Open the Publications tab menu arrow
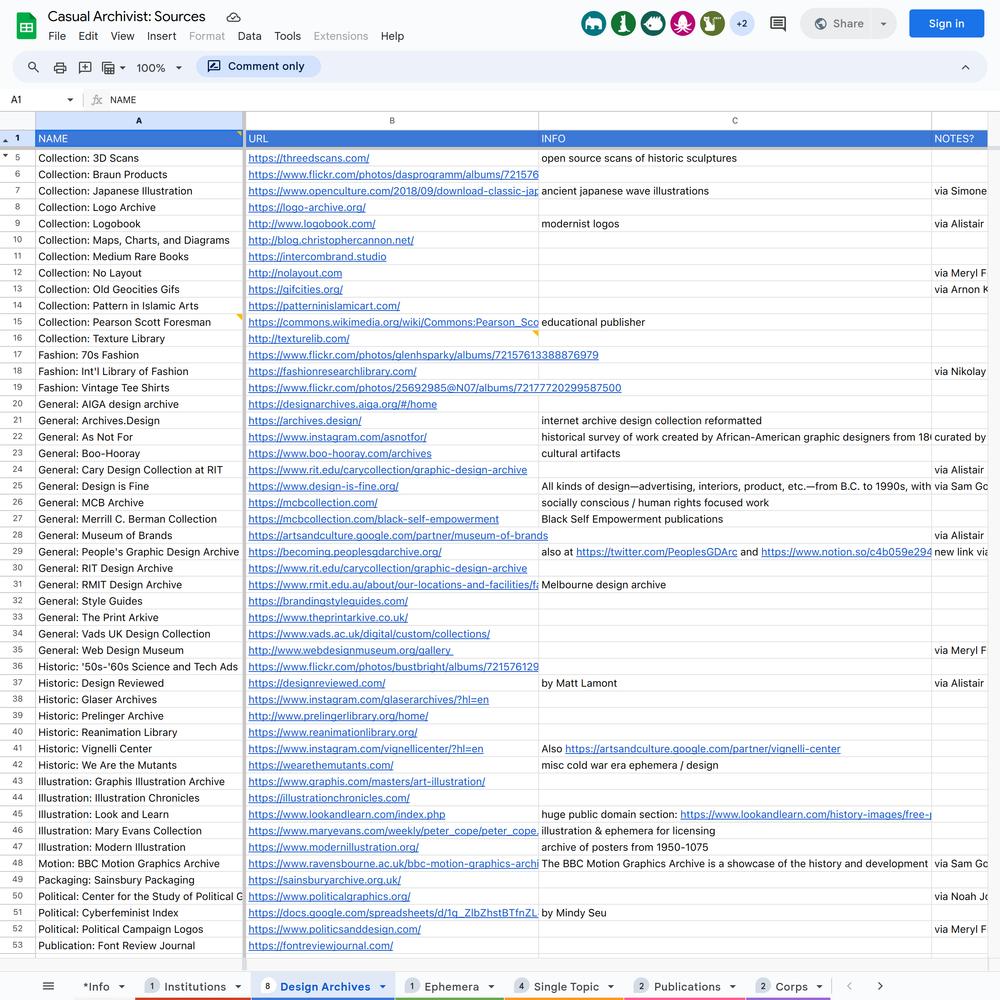 coord(732,987)
